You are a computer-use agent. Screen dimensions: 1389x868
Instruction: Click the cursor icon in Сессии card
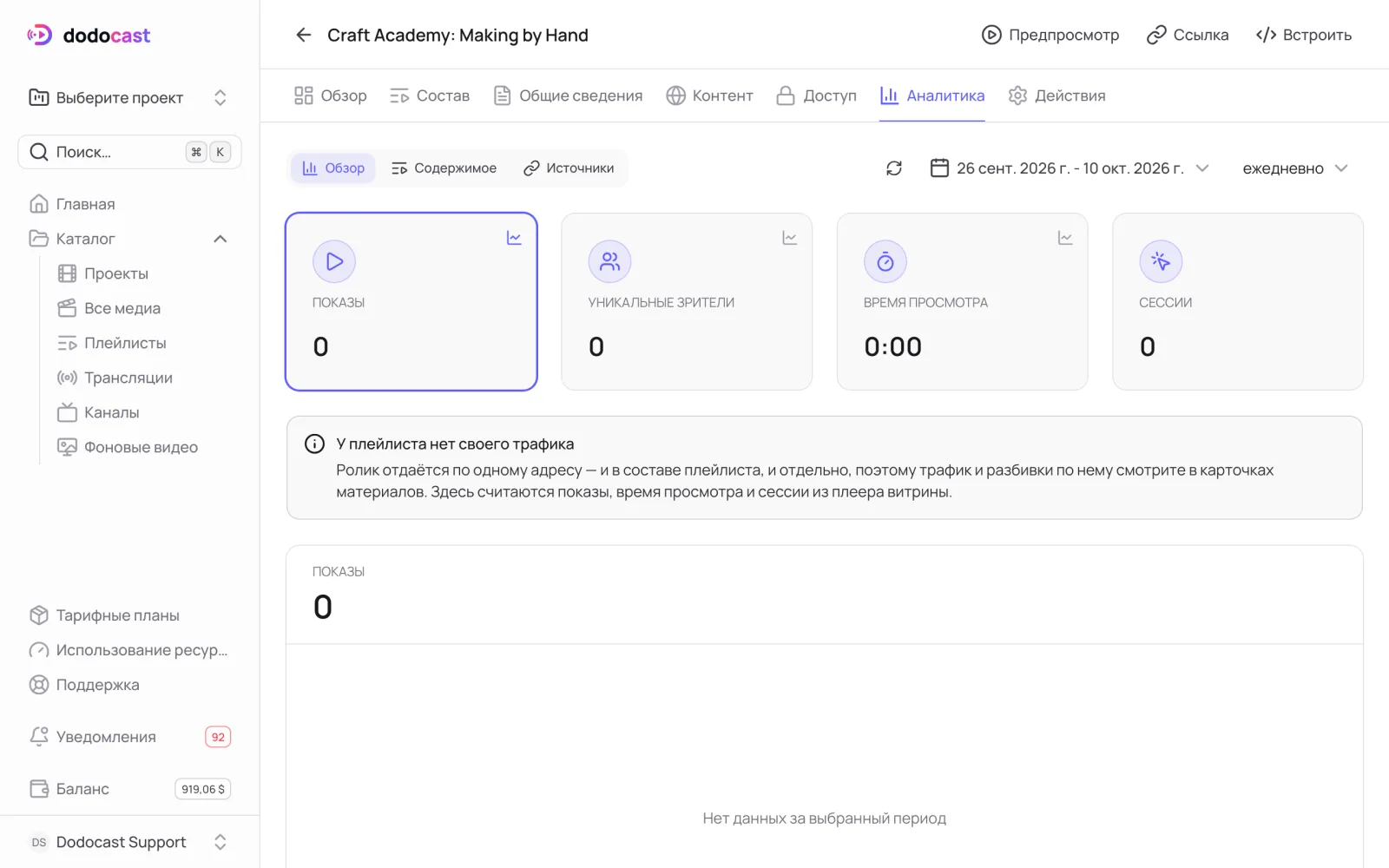pos(1161,261)
